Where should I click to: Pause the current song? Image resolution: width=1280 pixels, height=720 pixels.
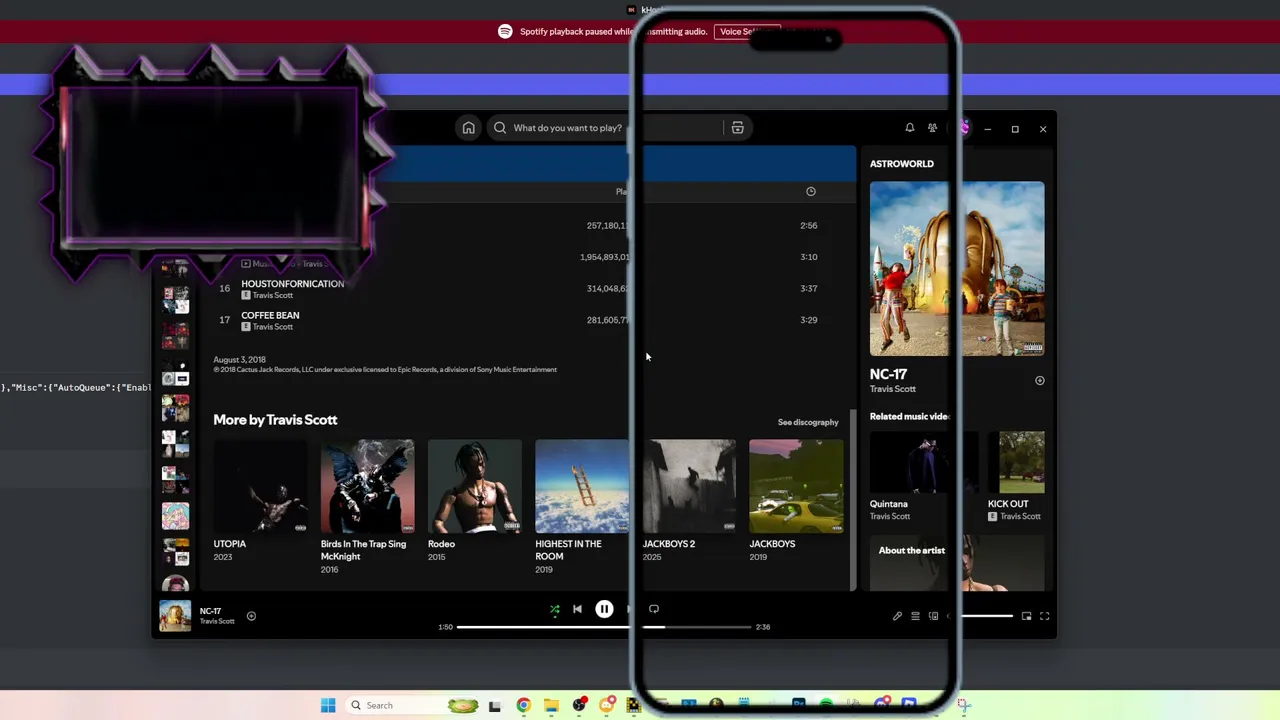[x=604, y=609]
